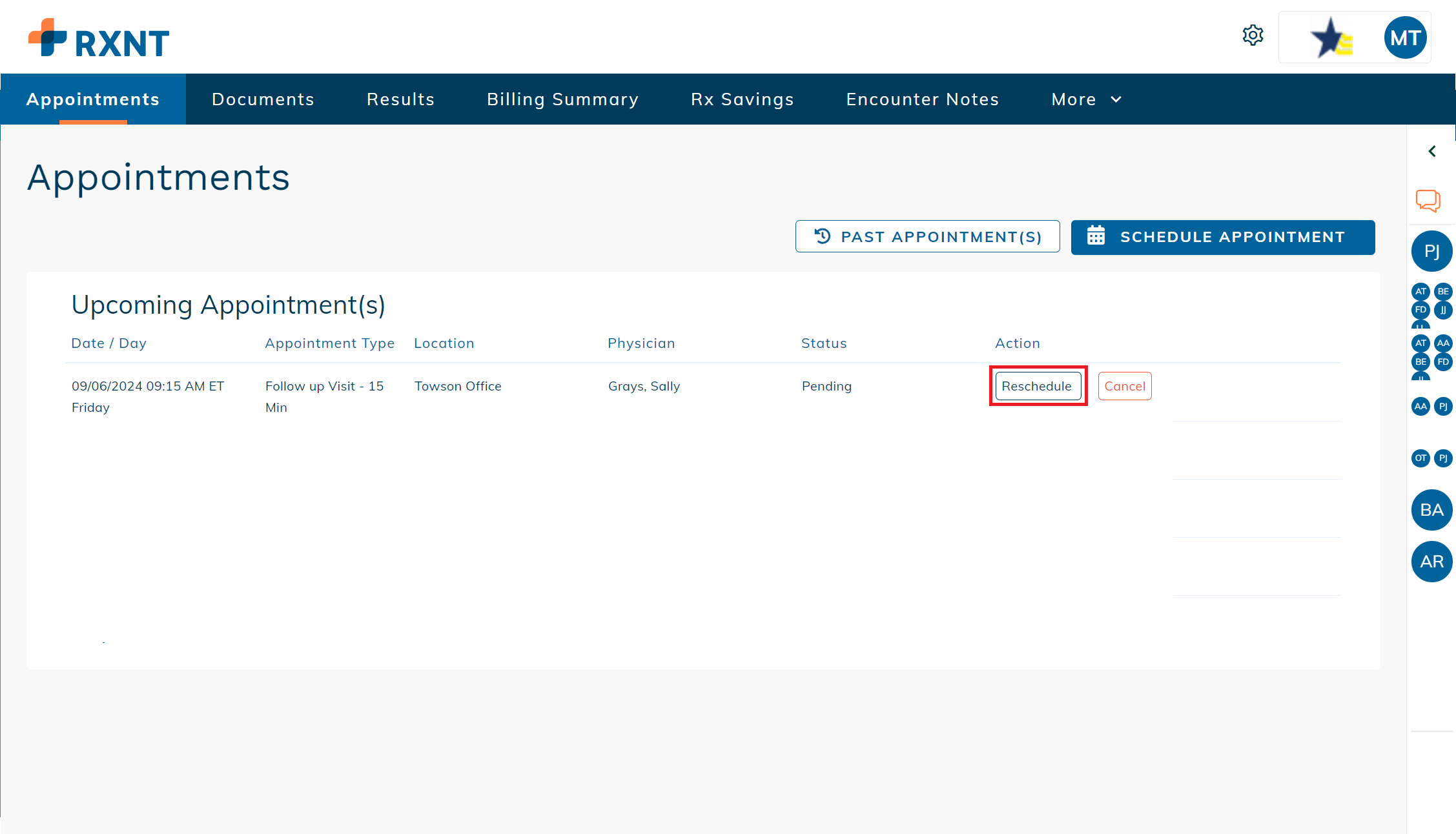Click the Pending status cell
The width and height of the screenshot is (1456, 834).
tap(826, 386)
